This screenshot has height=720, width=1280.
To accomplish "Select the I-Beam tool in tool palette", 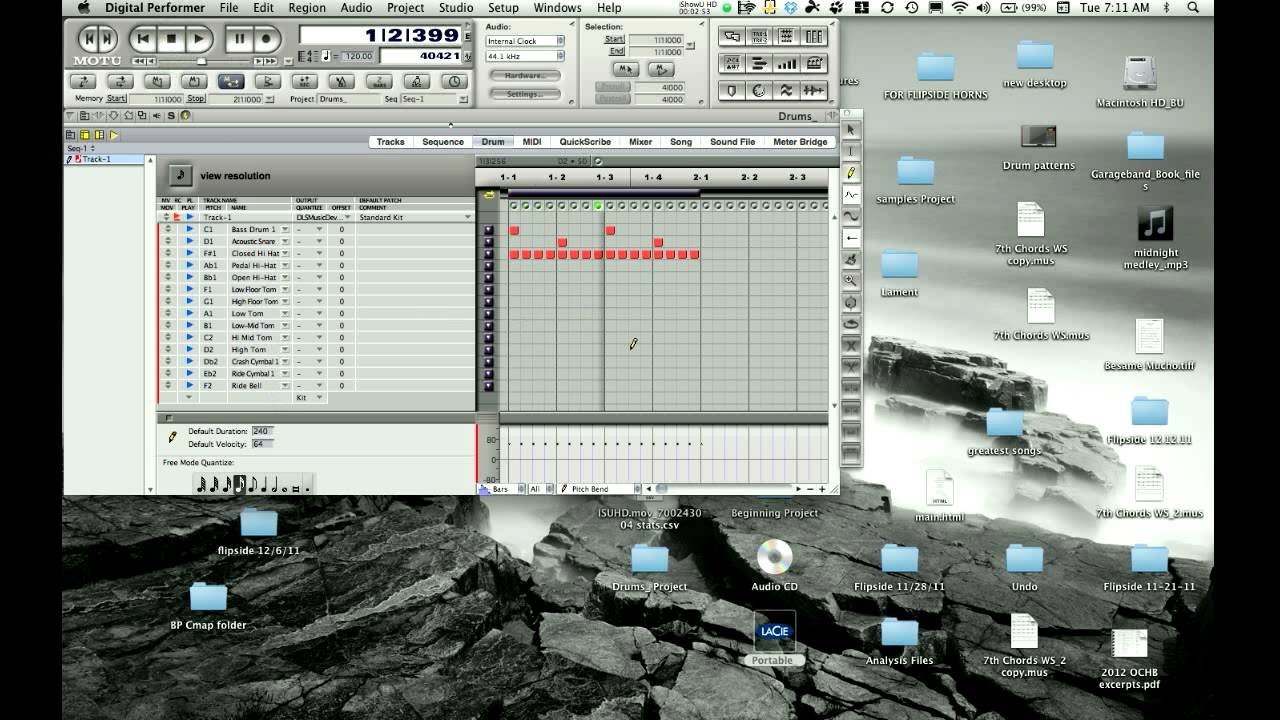I will (x=851, y=150).
